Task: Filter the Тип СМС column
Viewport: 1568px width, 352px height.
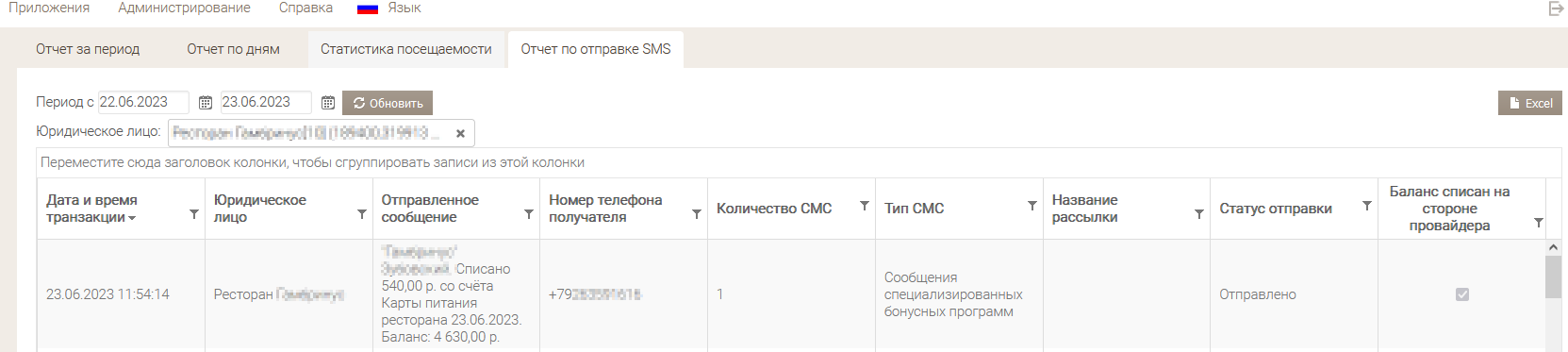Action: point(1032,206)
